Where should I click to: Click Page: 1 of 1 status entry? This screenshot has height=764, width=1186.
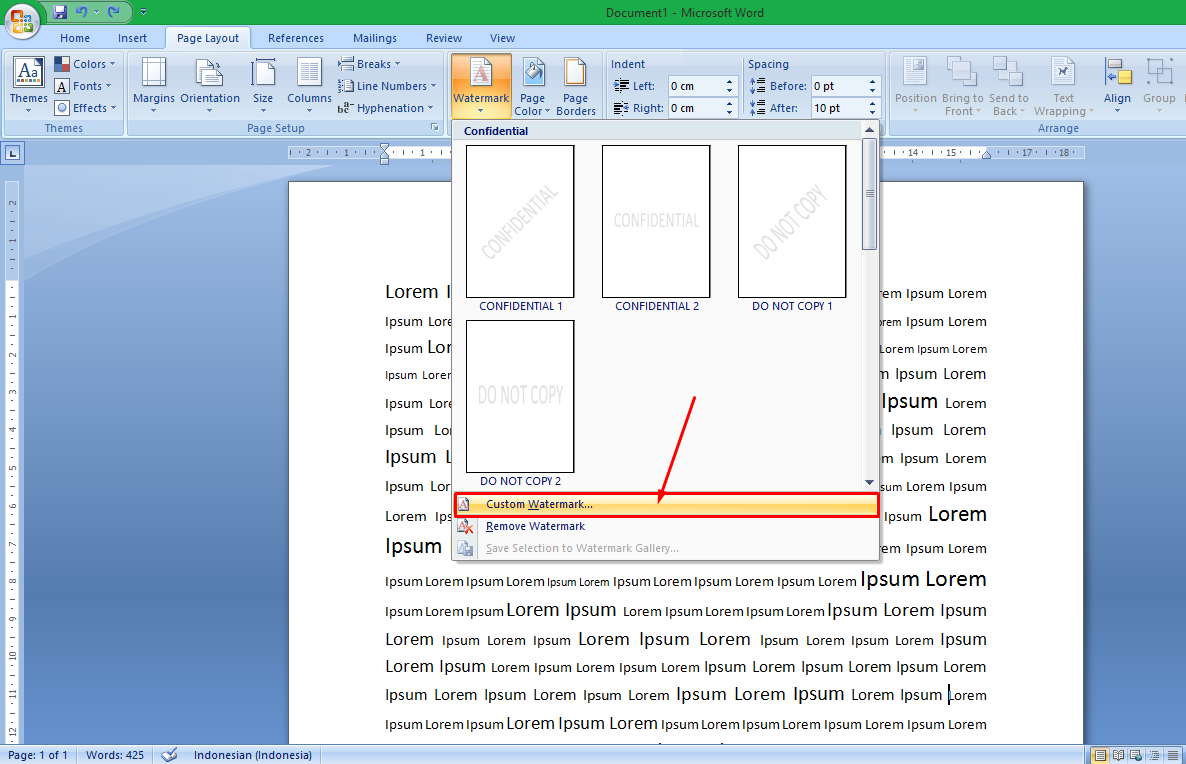(x=38, y=755)
